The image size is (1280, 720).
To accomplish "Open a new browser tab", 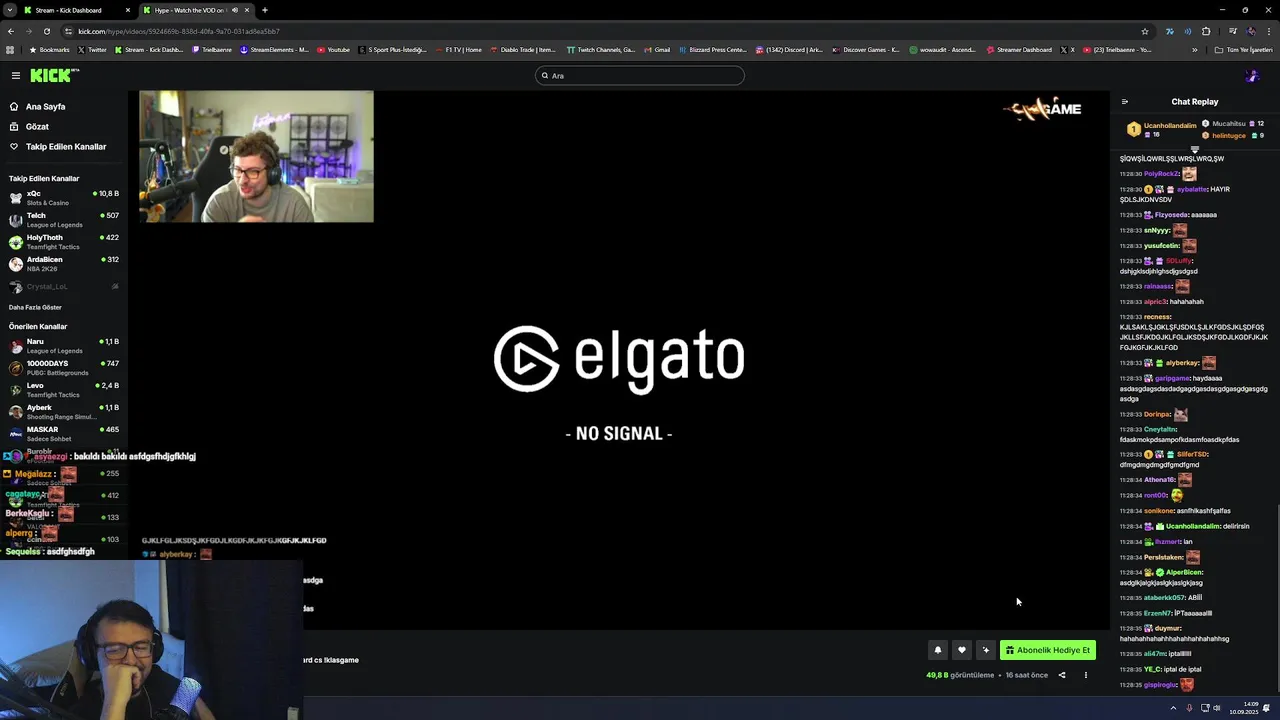I will [x=264, y=10].
